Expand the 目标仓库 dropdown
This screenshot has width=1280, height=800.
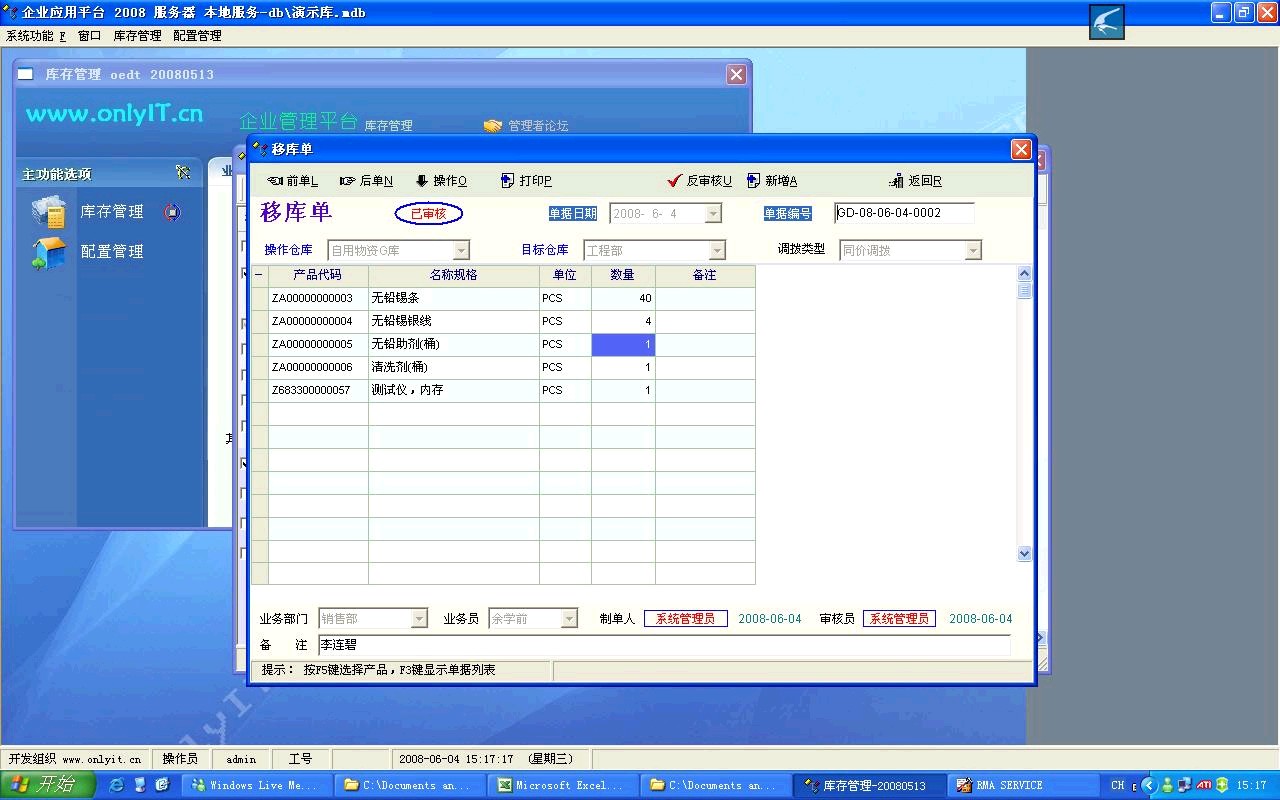[x=717, y=250]
